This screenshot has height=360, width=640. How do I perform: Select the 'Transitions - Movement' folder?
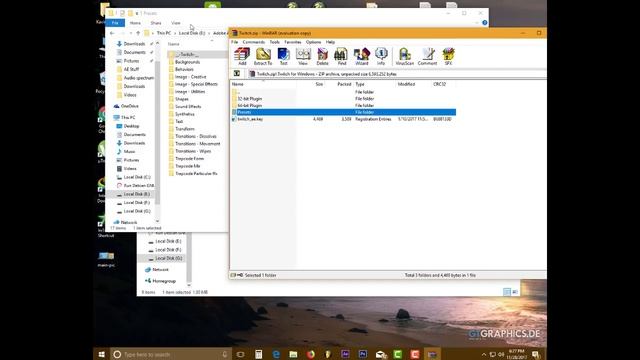pos(198,144)
